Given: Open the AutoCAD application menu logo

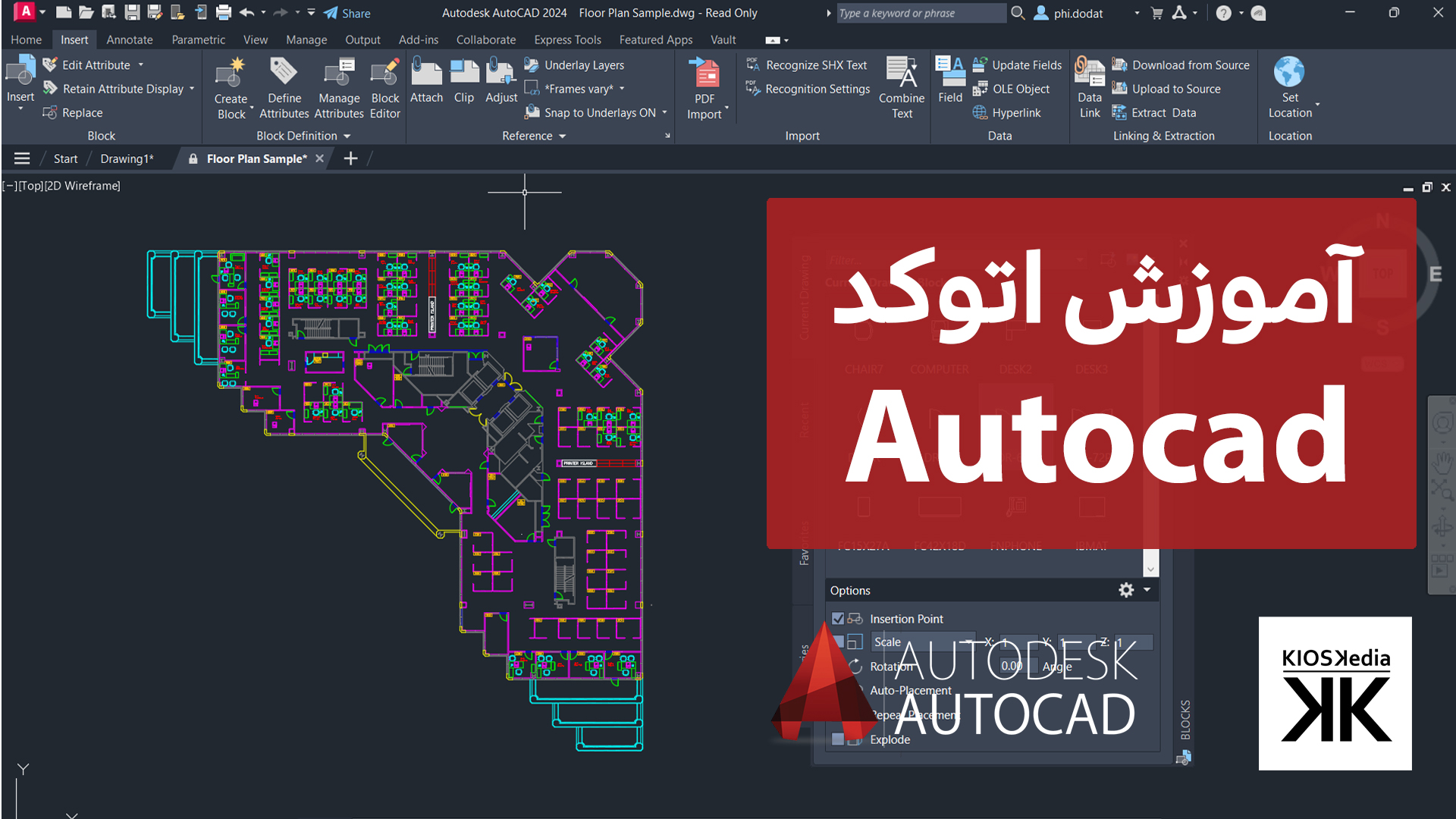Looking at the screenshot, I should click(24, 11).
